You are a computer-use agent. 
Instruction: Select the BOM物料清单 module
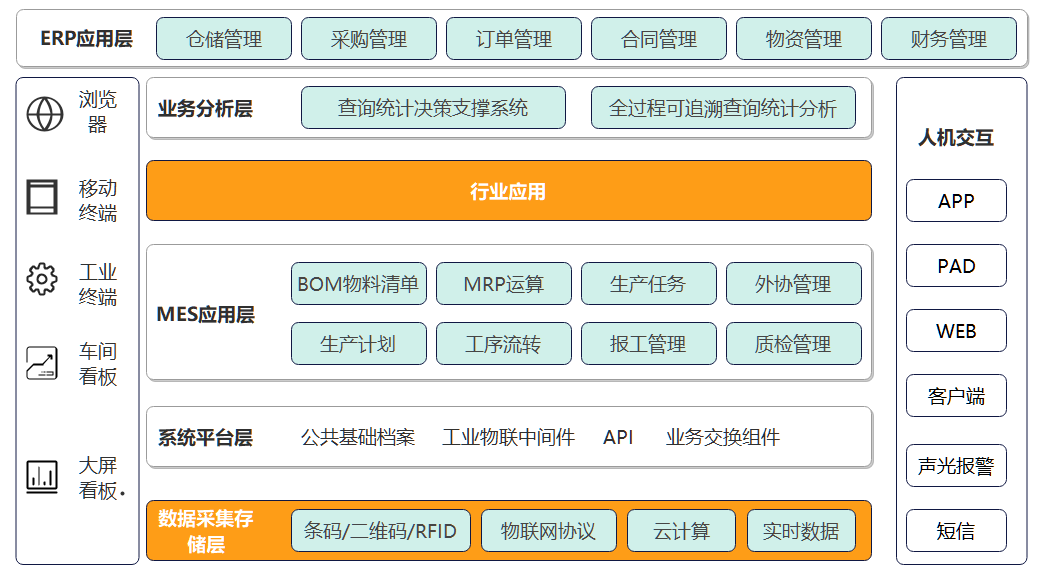(x=358, y=284)
